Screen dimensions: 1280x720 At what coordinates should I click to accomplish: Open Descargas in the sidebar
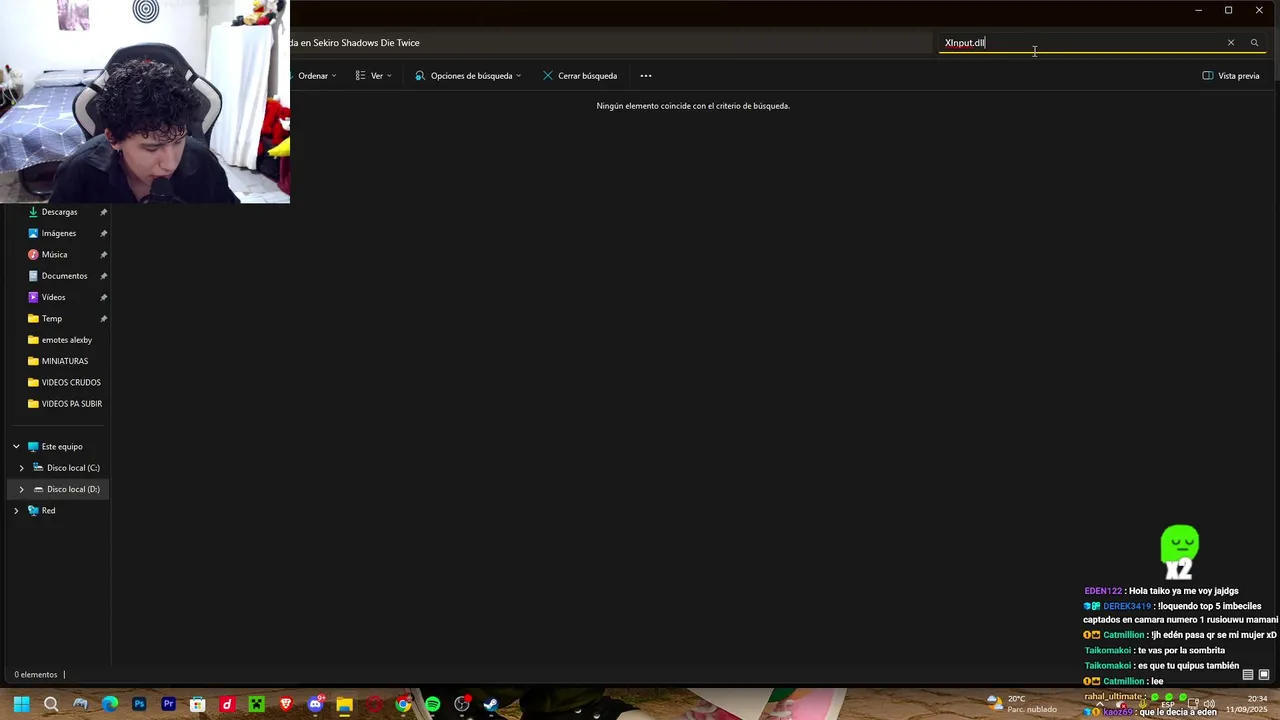(59, 212)
